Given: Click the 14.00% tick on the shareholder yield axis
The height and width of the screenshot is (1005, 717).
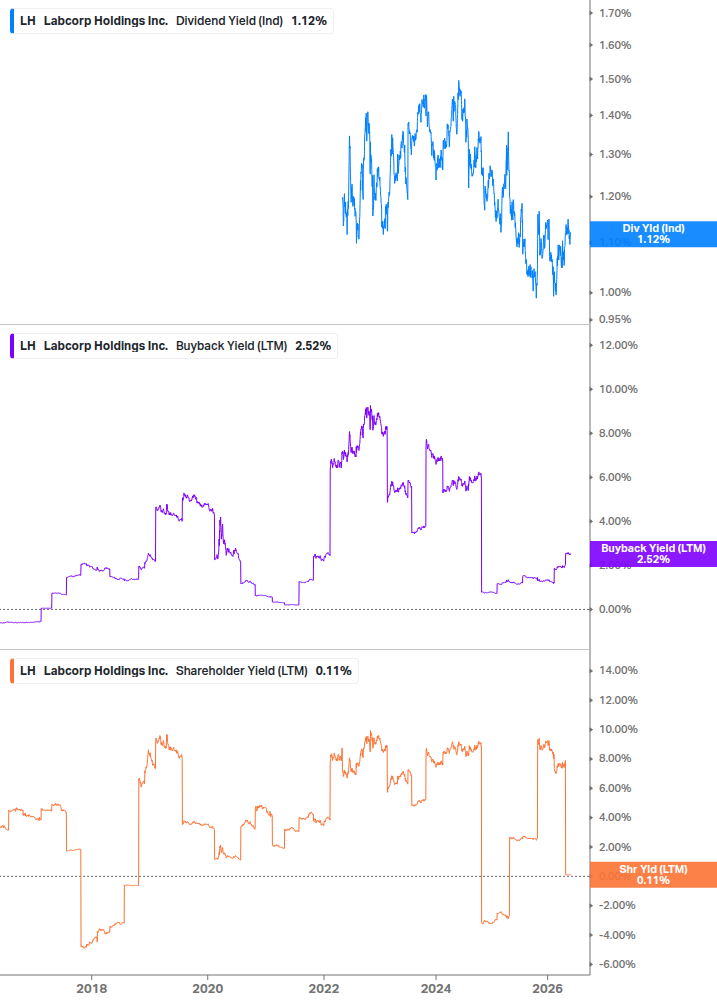Looking at the screenshot, I should click(618, 670).
